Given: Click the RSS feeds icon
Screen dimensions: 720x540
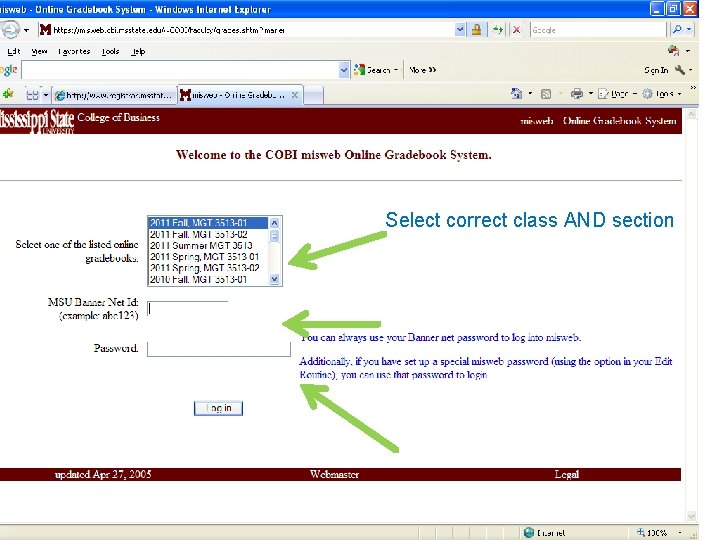Looking at the screenshot, I should pos(546,94).
